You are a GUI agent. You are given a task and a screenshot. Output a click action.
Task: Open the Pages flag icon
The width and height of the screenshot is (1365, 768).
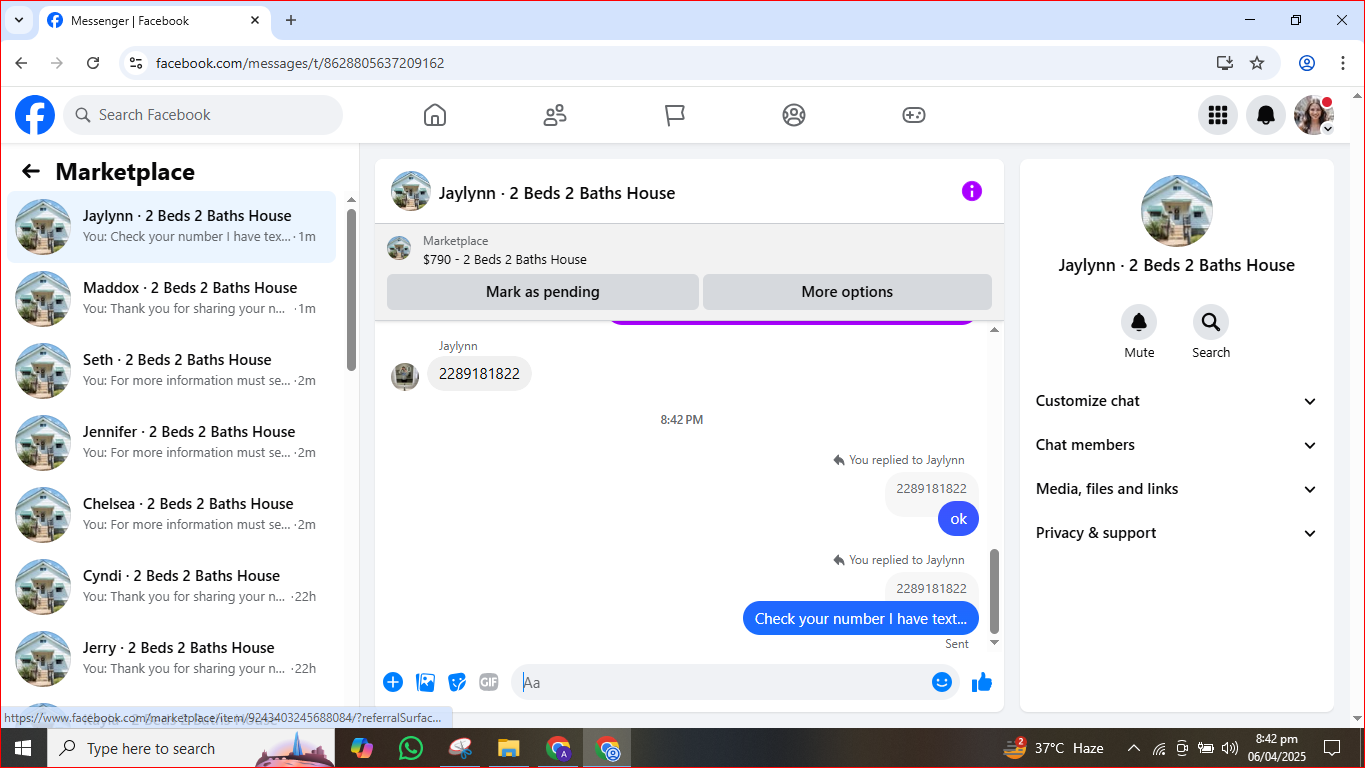(675, 115)
